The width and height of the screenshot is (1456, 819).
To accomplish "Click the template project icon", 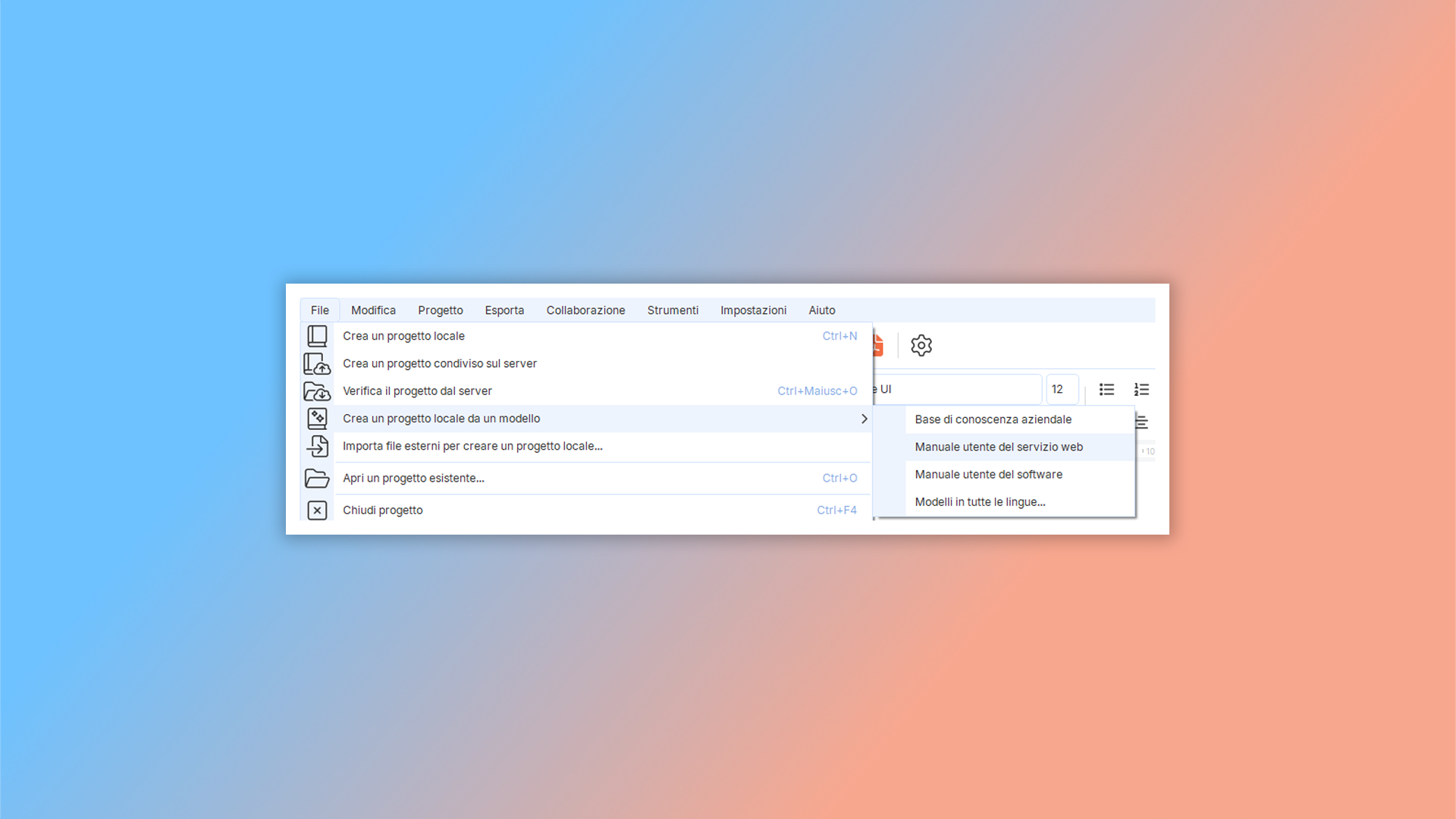I will pyautogui.click(x=317, y=419).
